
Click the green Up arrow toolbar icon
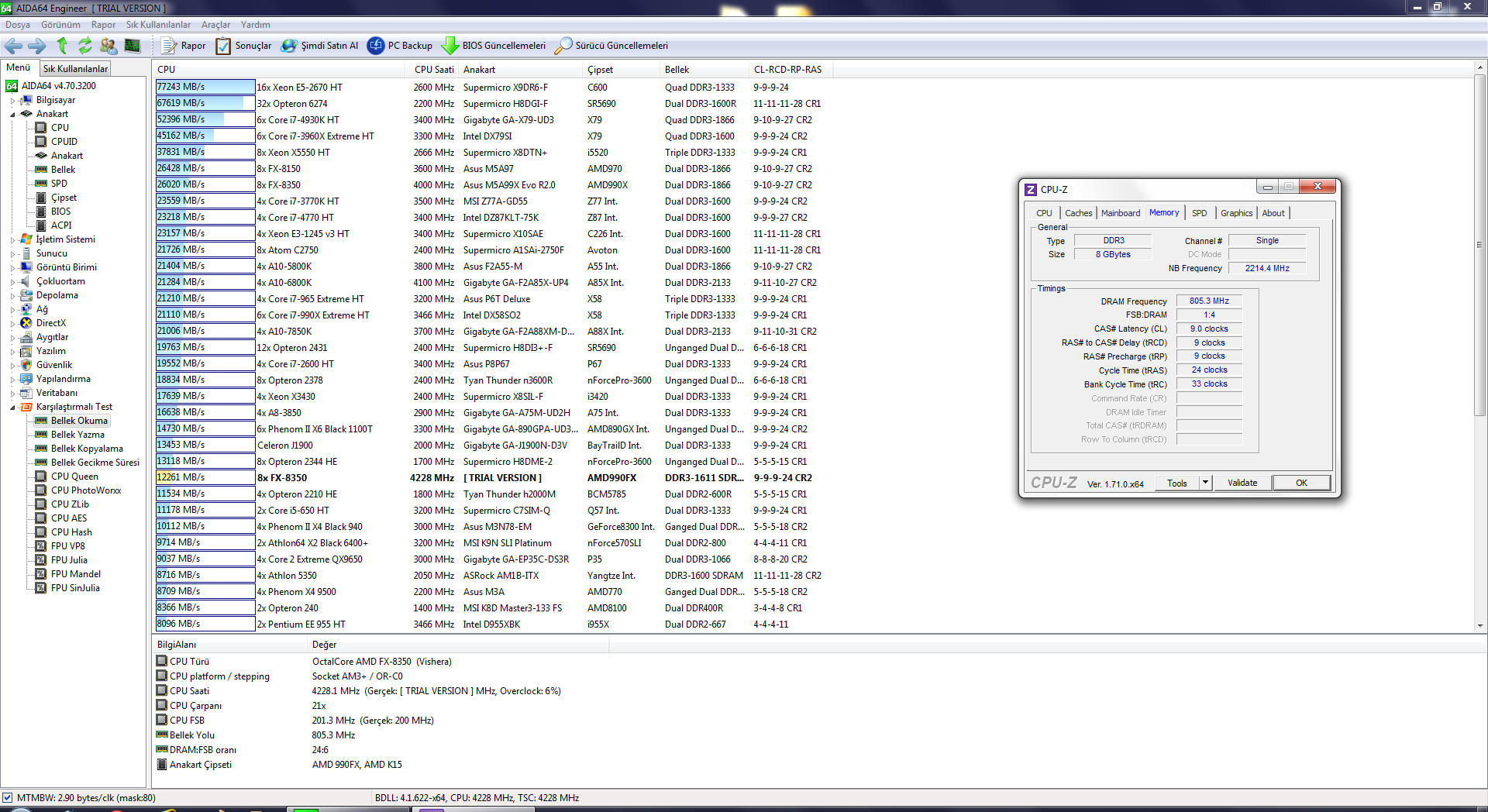pyautogui.click(x=62, y=46)
